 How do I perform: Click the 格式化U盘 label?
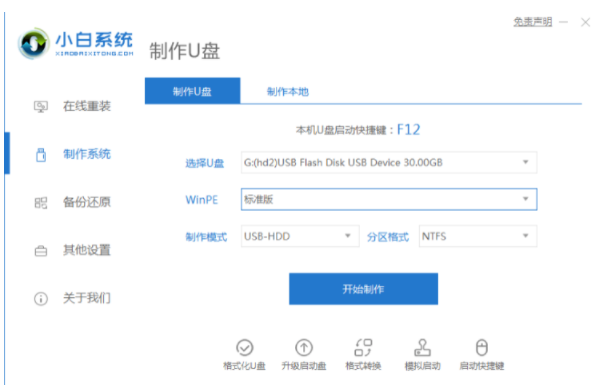click(x=245, y=366)
